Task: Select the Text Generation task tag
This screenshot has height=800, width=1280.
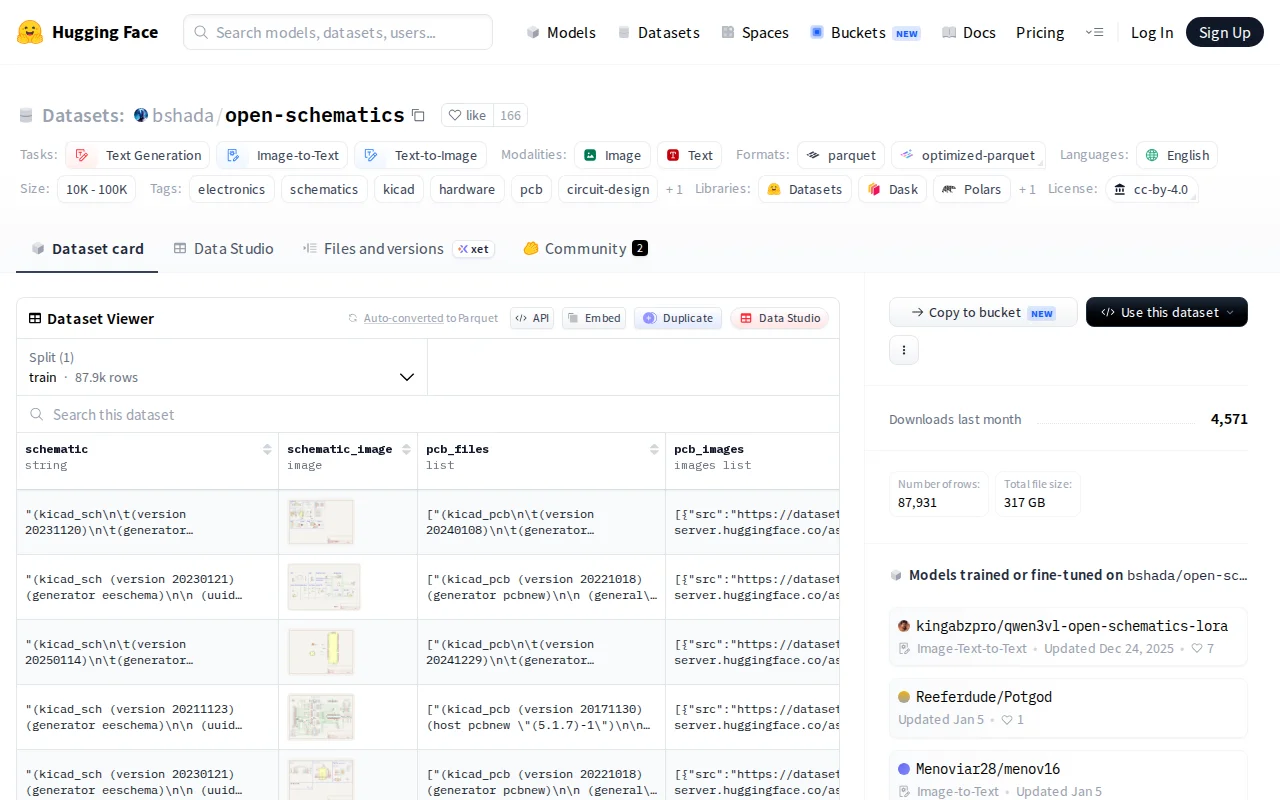Action: pos(138,155)
